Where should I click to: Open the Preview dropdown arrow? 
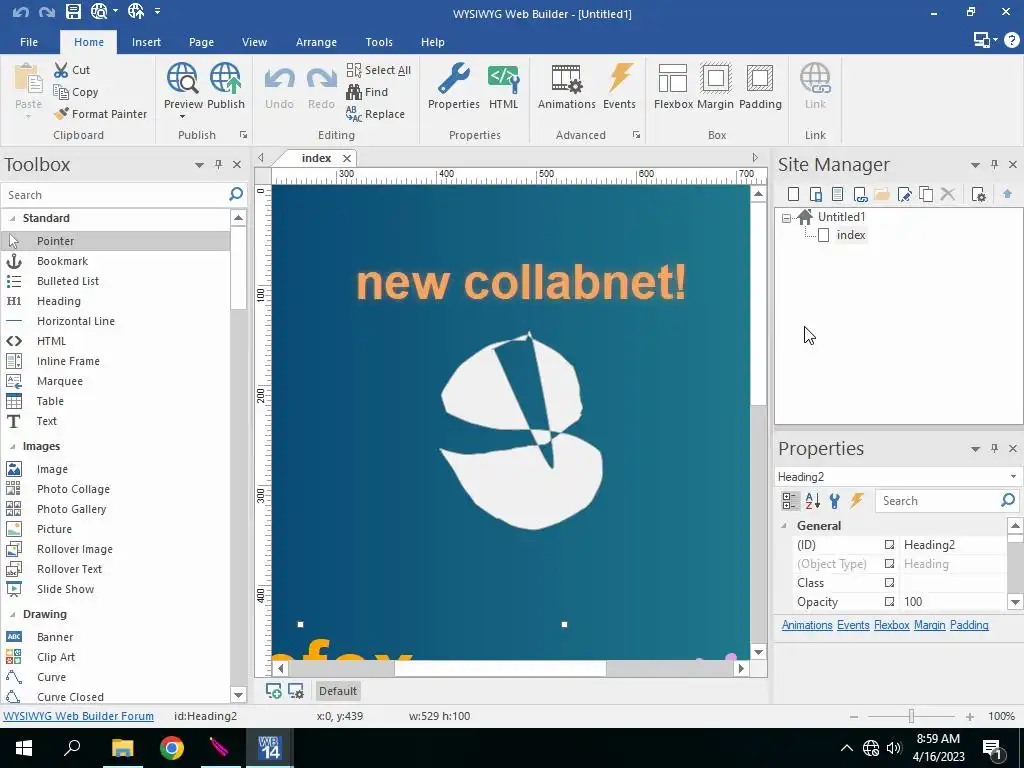182,117
